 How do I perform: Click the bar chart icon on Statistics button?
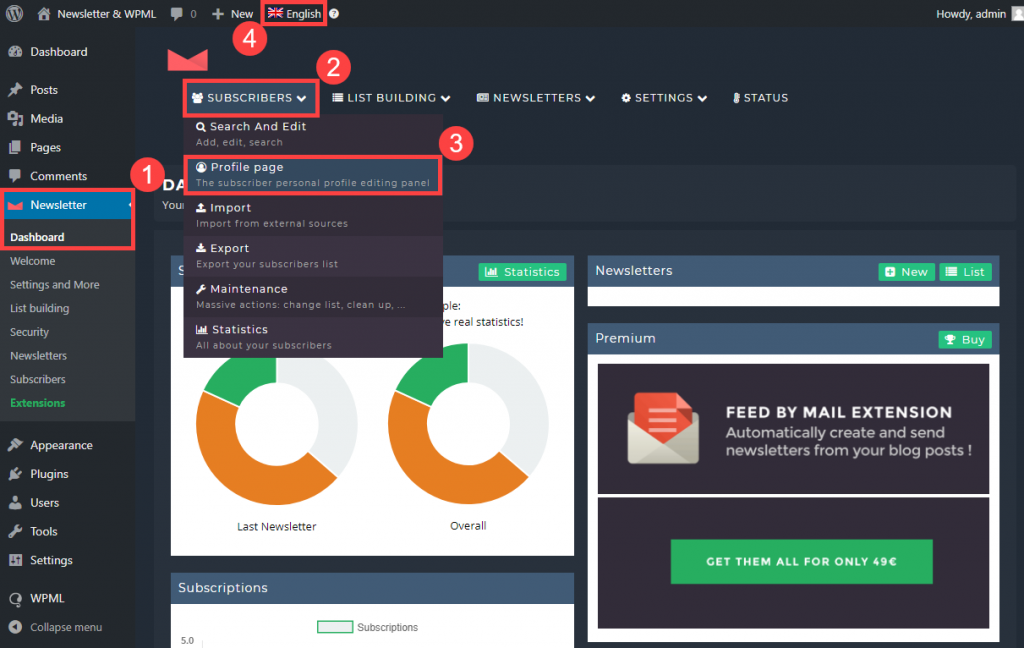tap(492, 272)
